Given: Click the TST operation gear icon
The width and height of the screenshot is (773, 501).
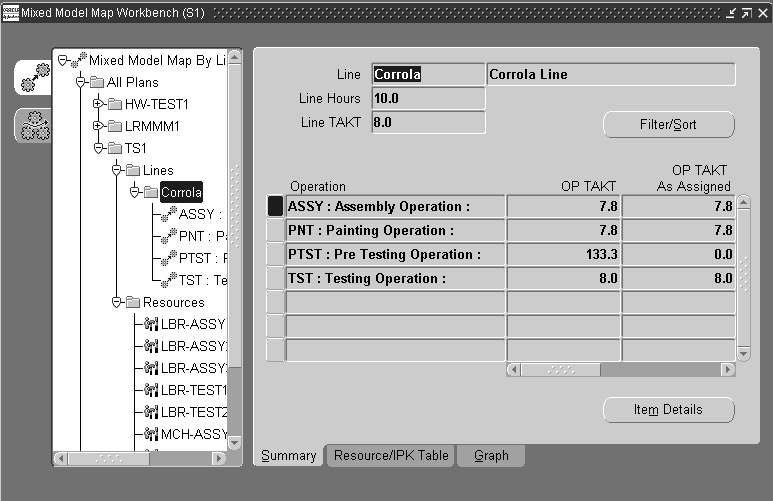Looking at the screenshot, I should [x=169, y=280].
